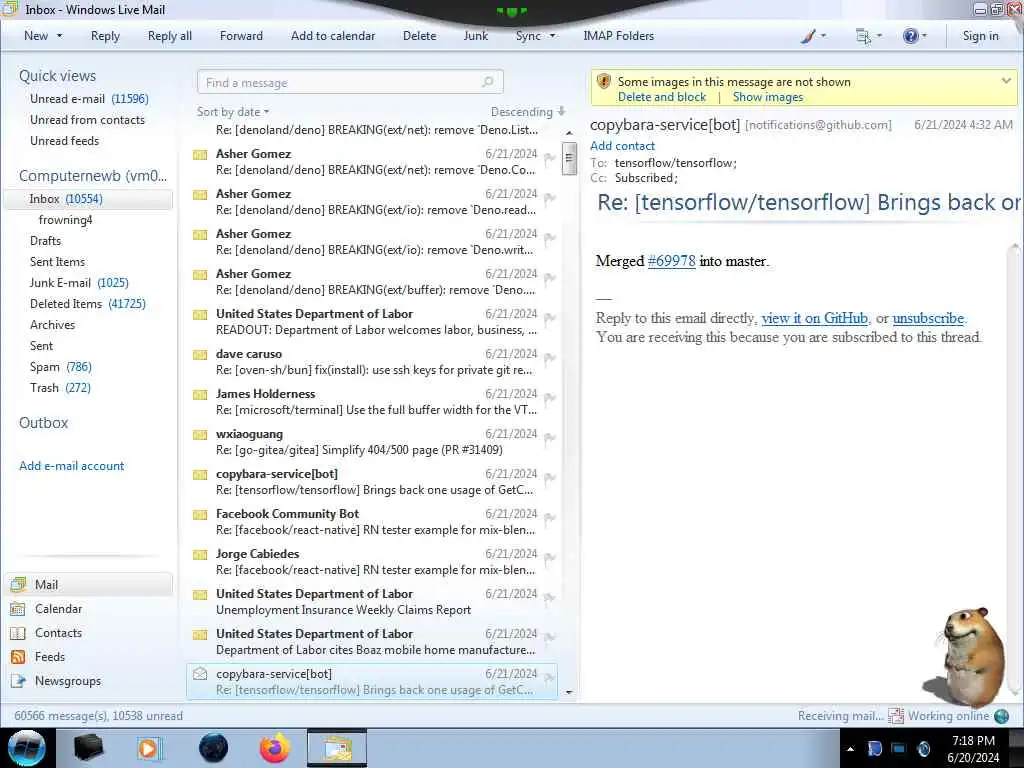This screenshot has height=768, width=1024.
Task: Click the message list scrollbar thumb
Action: 569,158
